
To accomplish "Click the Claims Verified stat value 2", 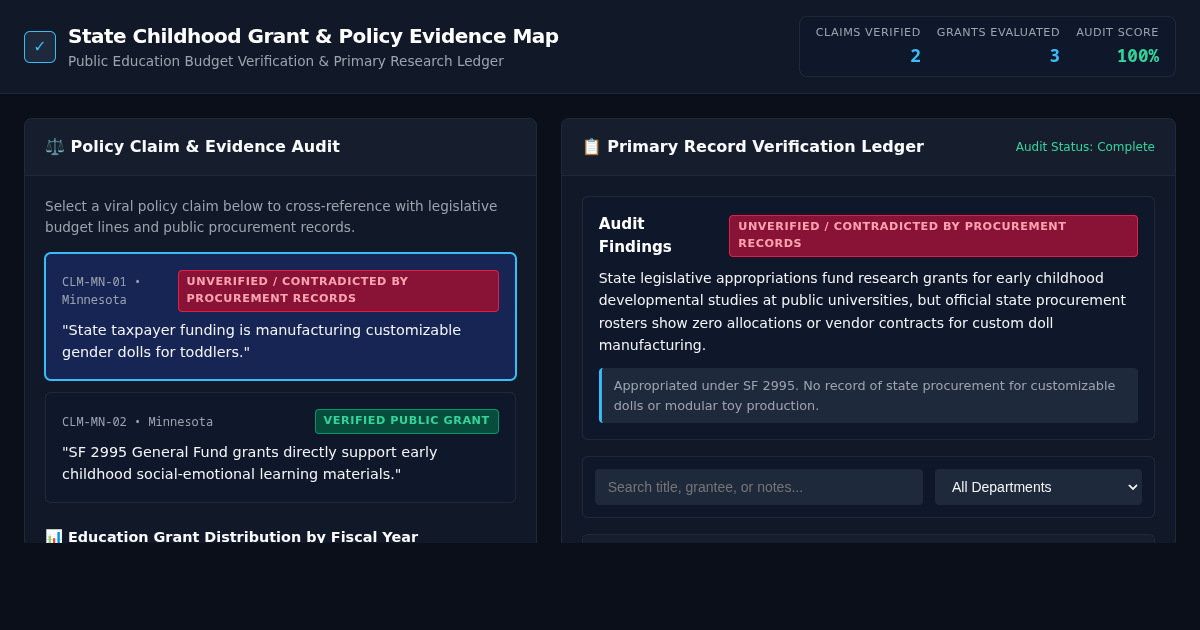I will click(x=915, y=56).
